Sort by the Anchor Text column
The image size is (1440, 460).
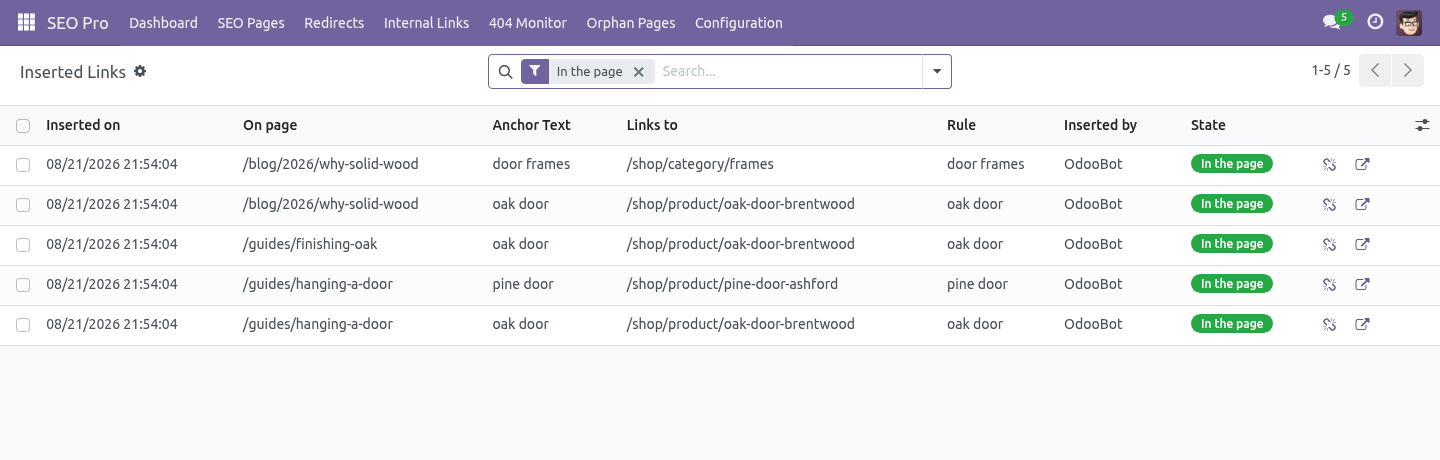coord(531,125)
